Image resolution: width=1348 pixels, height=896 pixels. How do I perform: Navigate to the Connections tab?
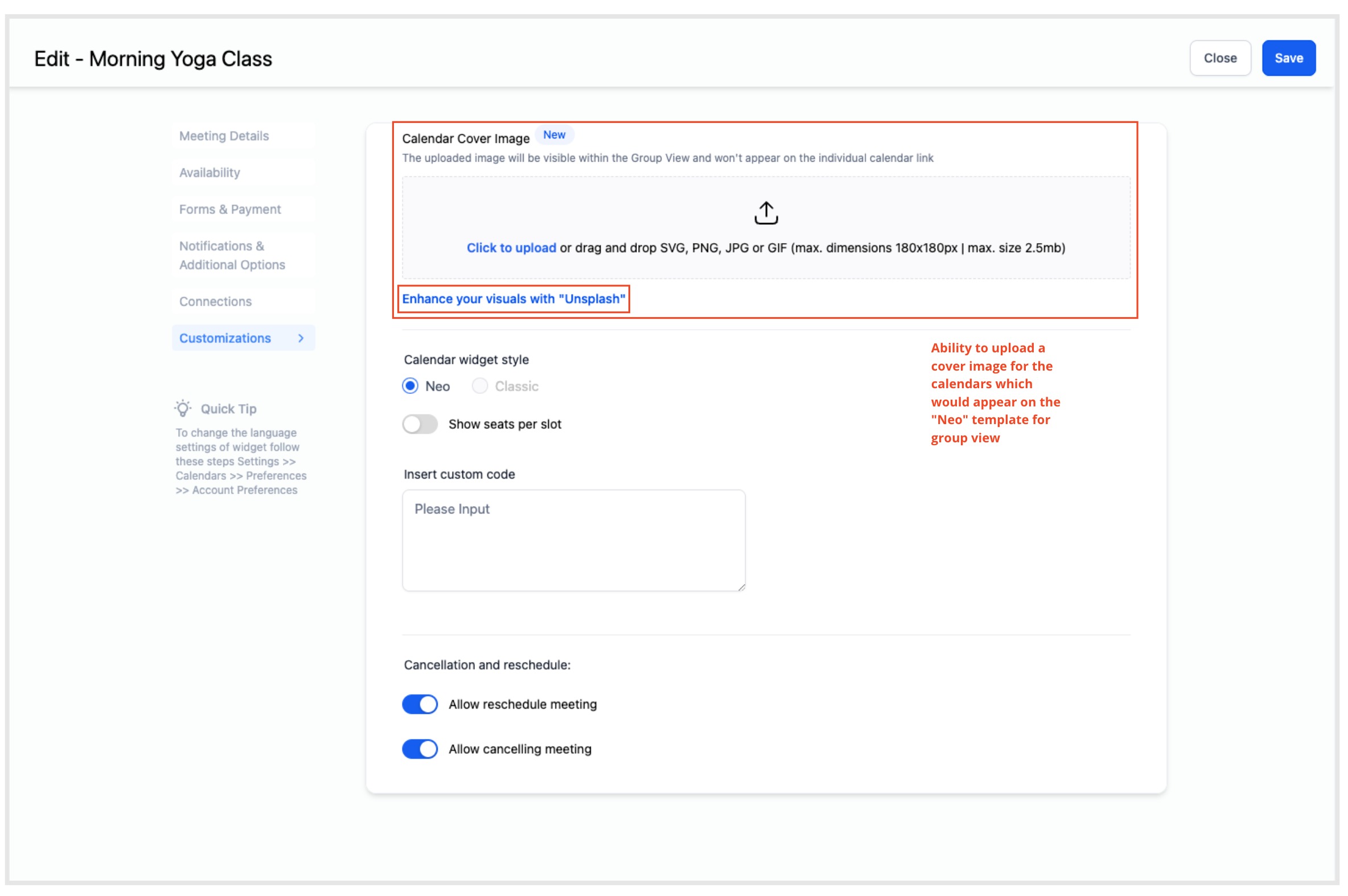click(215, 301)
